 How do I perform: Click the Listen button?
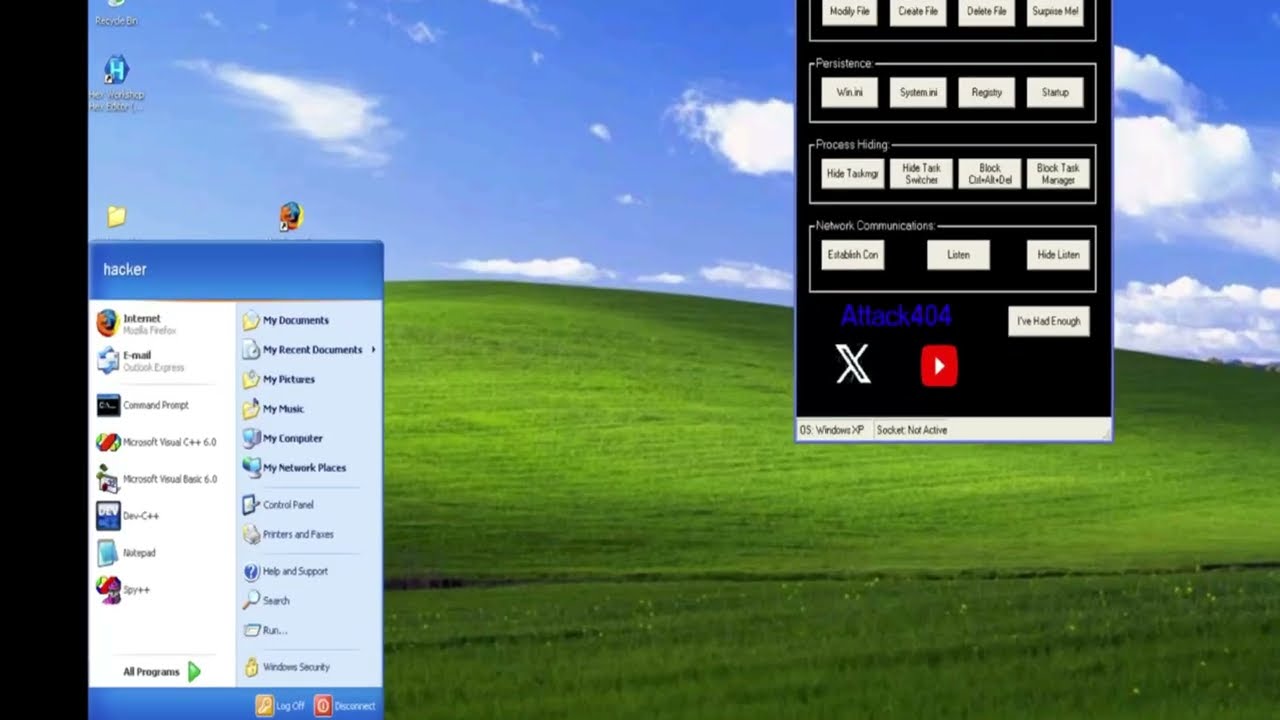coord(958,255)
